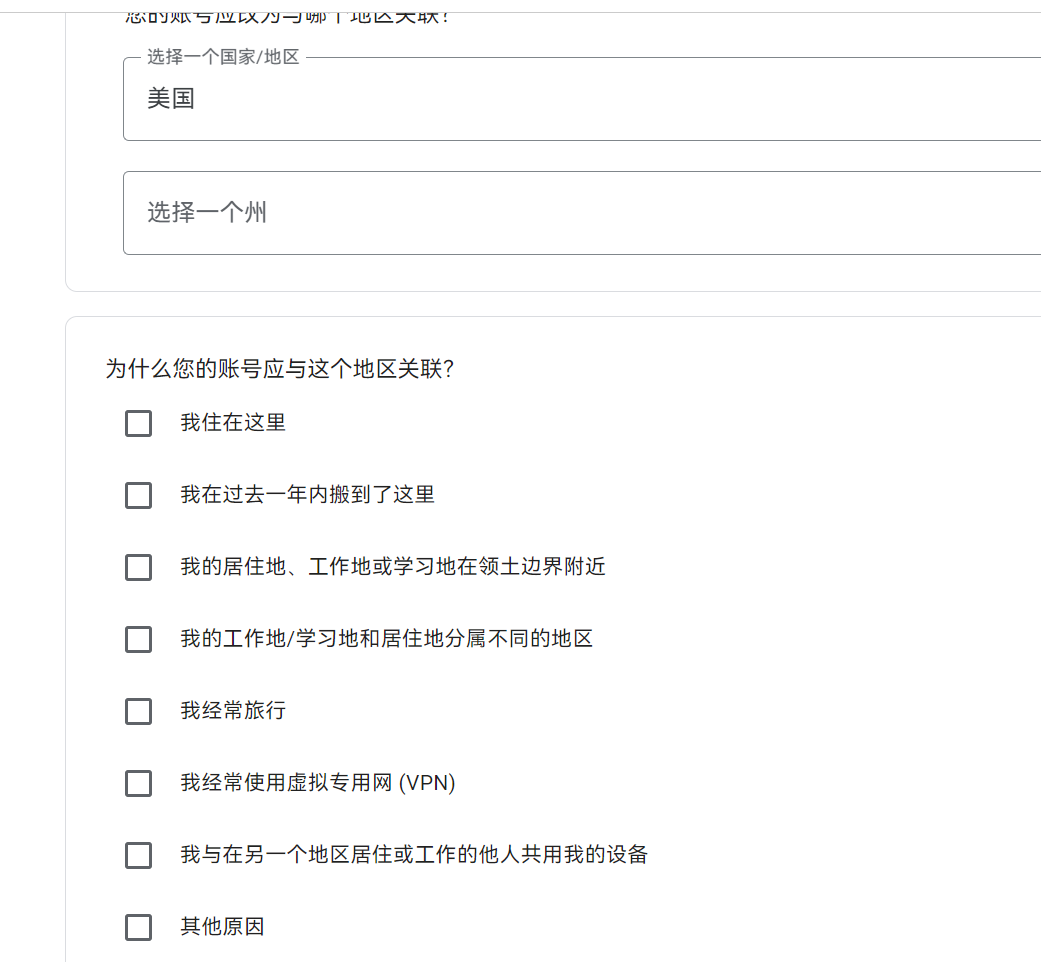Open the 选择一个国家/地区 dropdown showing 美国
The width and height of the screenshot is (1041, 962).
(x=582, y=99)
